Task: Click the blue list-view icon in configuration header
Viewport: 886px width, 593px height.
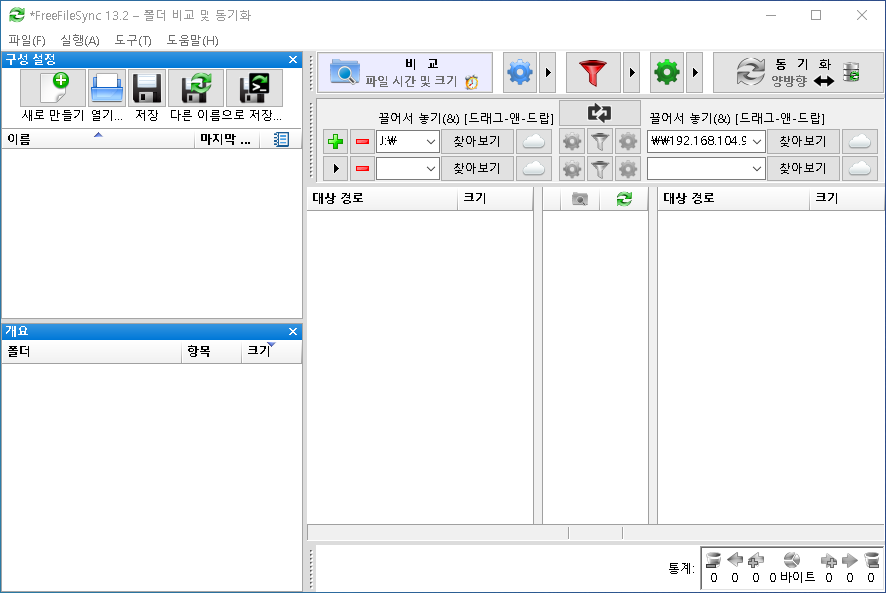Action: (x=281, y=139)
